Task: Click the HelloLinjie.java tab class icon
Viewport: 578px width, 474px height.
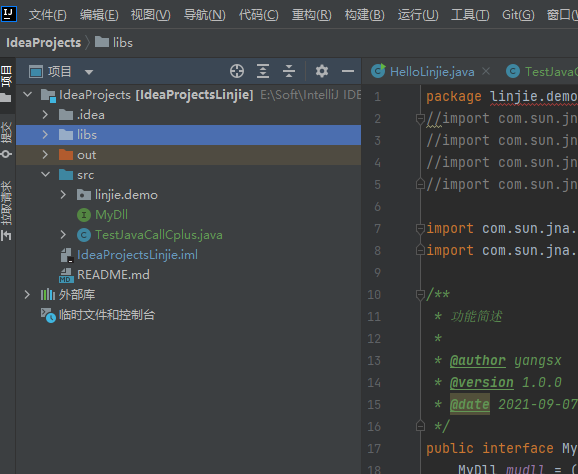Action: coord(378,71)
